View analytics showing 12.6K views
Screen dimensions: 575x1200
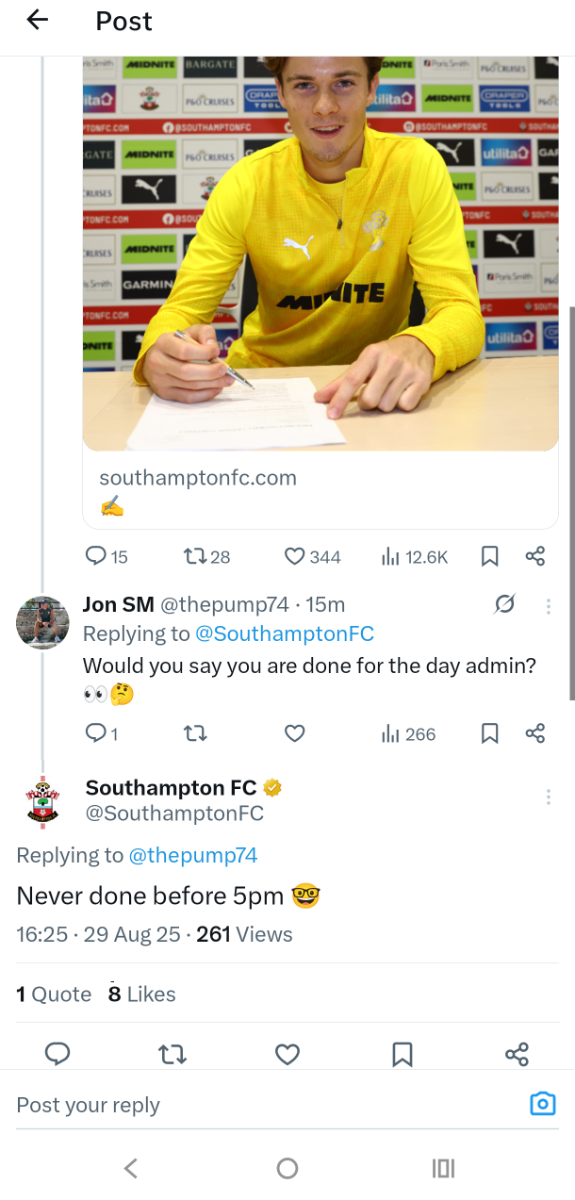(414, 556)
